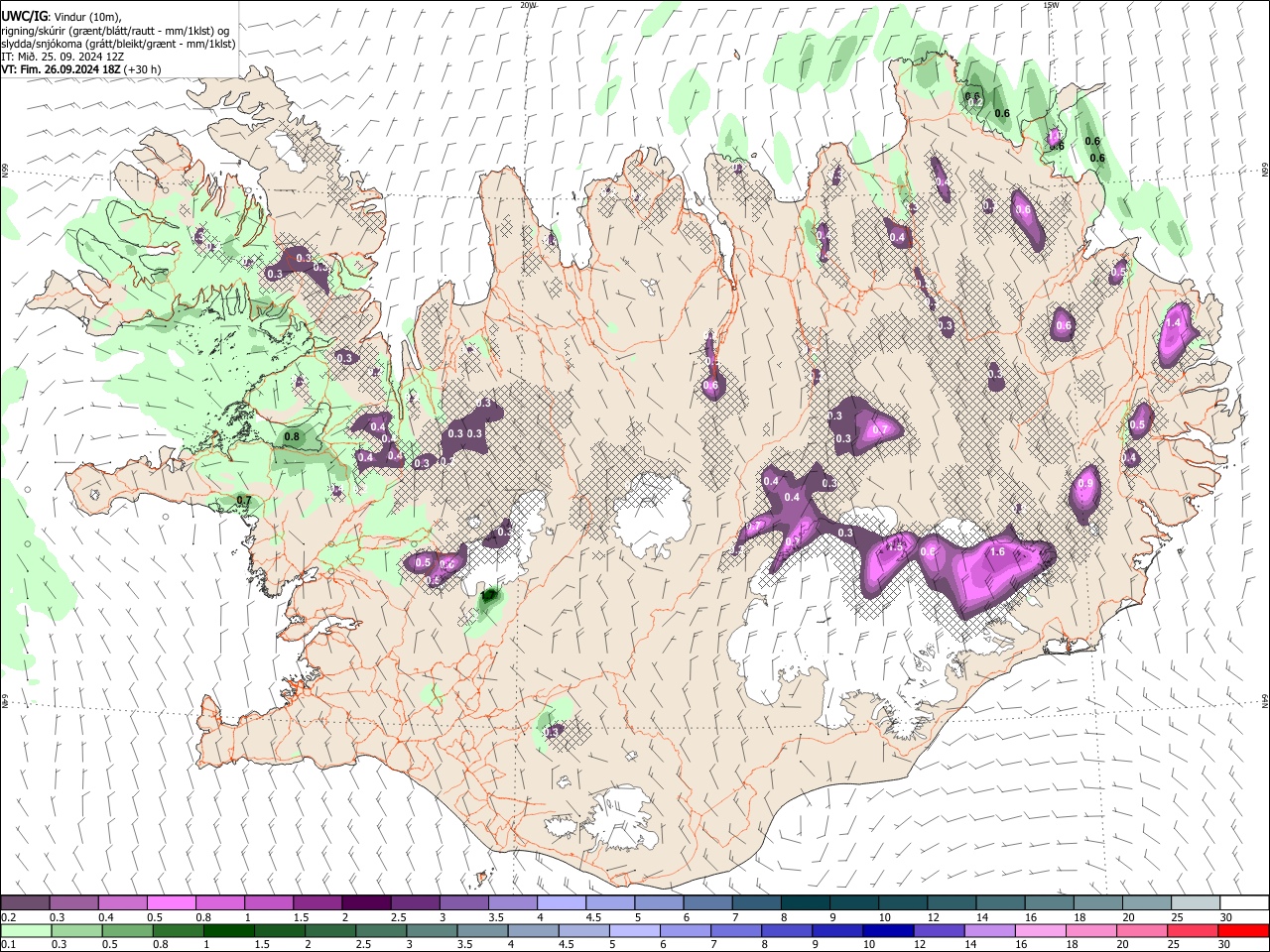Select the deep blue bottom-row swatch above 10
Viewport: 1270px width, 952px height.
click(888, 930)
